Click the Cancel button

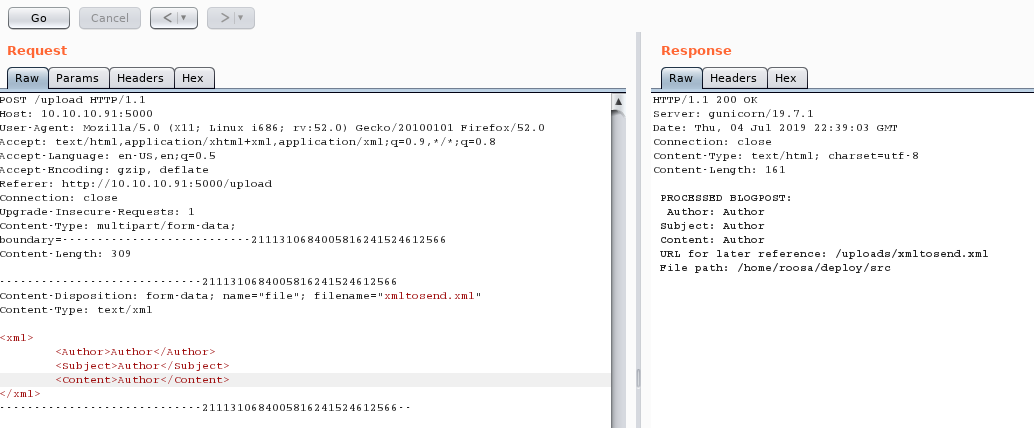109,18
